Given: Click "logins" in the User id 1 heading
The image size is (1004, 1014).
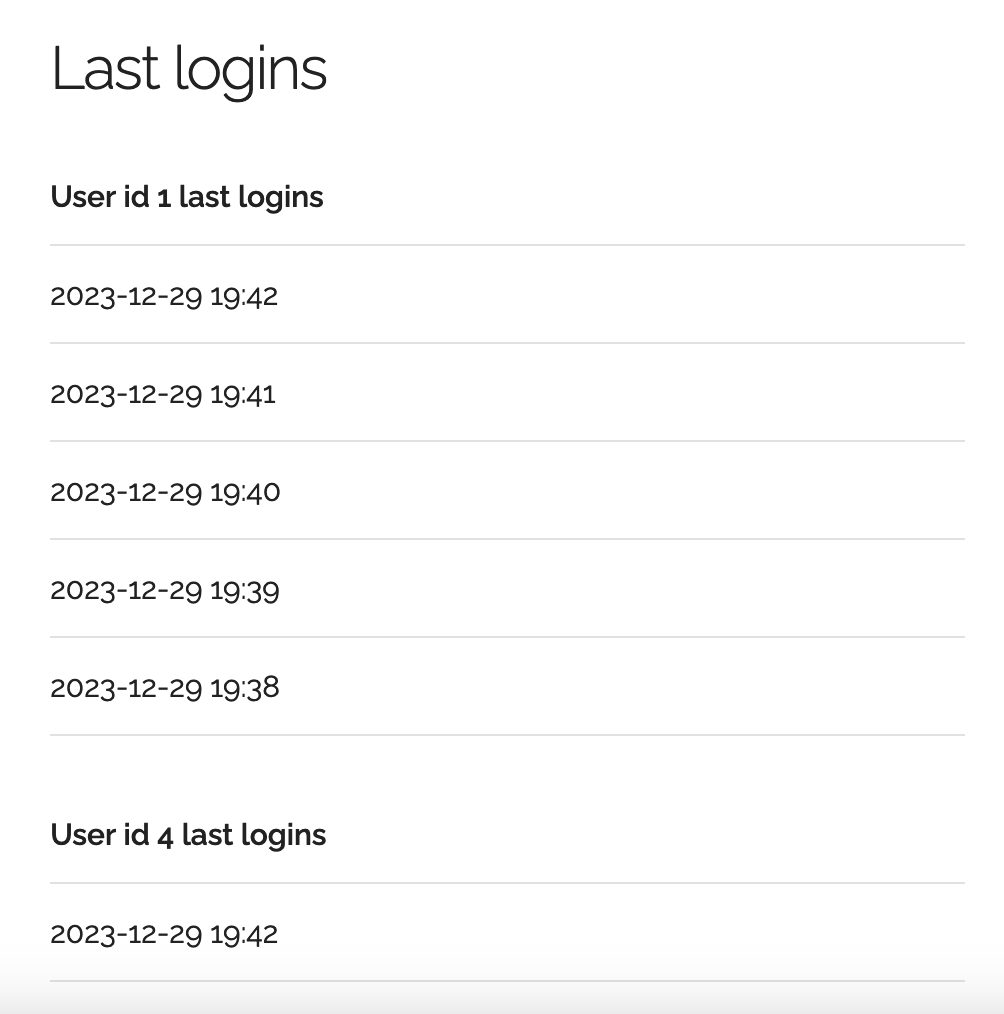Looking at the screenshot, I should tap(281, 198).
